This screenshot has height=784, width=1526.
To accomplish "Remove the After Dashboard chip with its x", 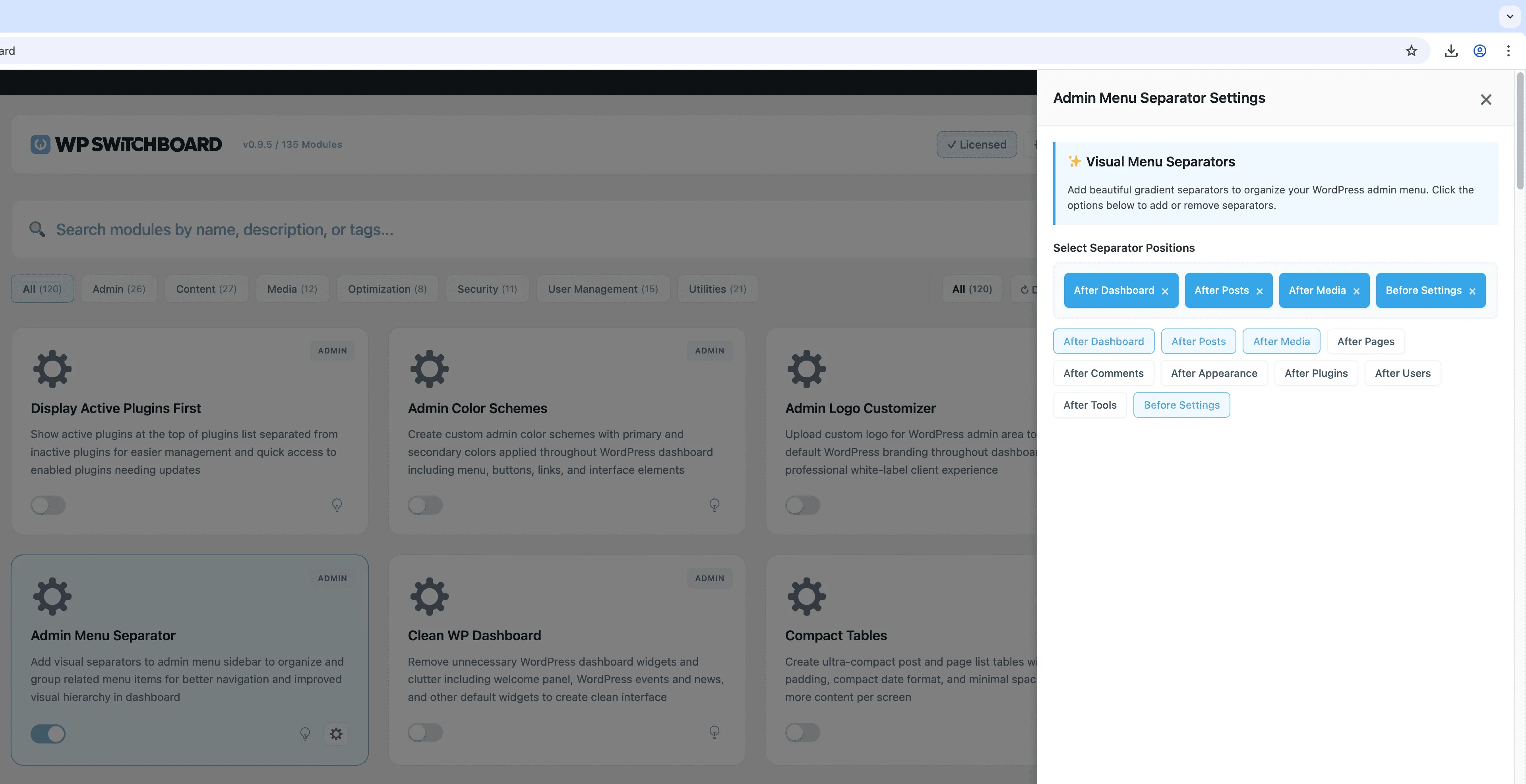I will pyautogui.click(x=1165, y=292).
